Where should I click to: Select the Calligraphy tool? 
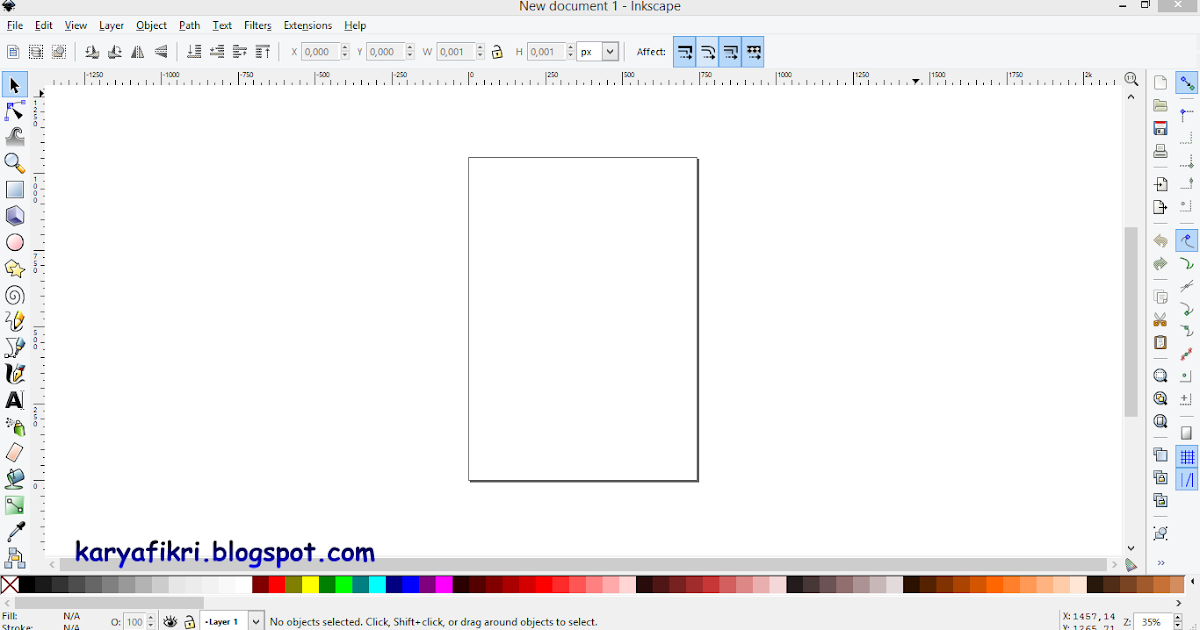pos(15,374)
